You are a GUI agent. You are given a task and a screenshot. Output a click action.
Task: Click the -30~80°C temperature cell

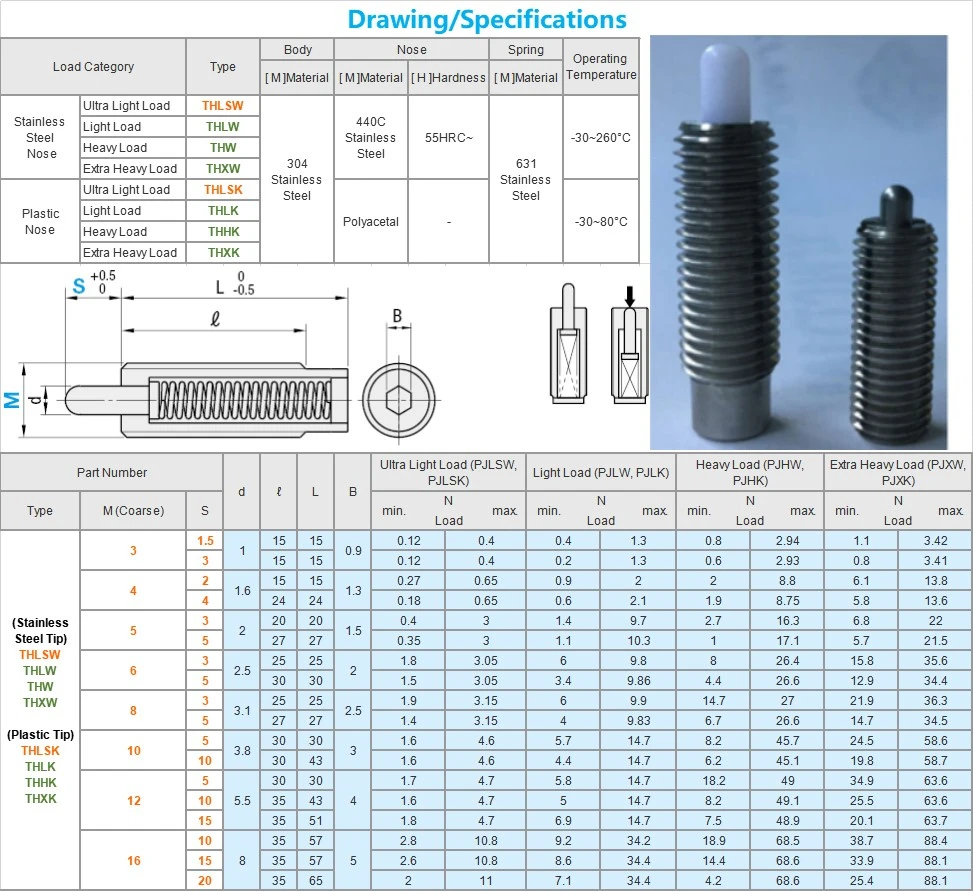tap(601, 222)
